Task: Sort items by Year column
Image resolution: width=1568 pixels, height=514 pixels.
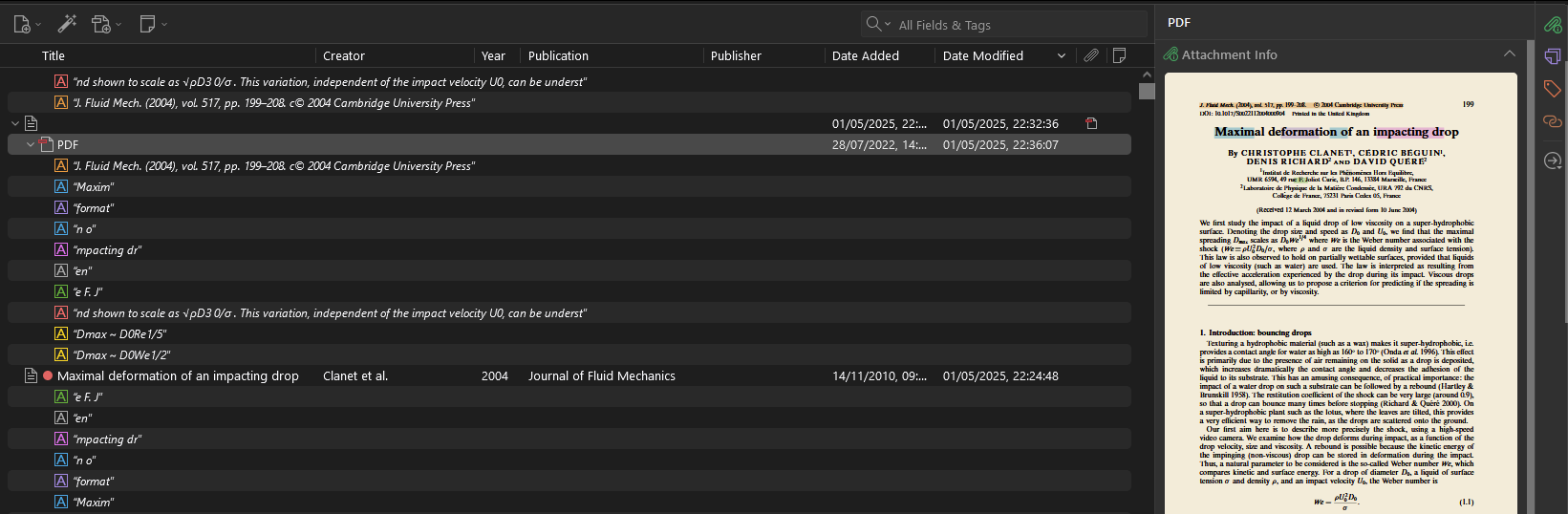Action: tap(498, 55)
